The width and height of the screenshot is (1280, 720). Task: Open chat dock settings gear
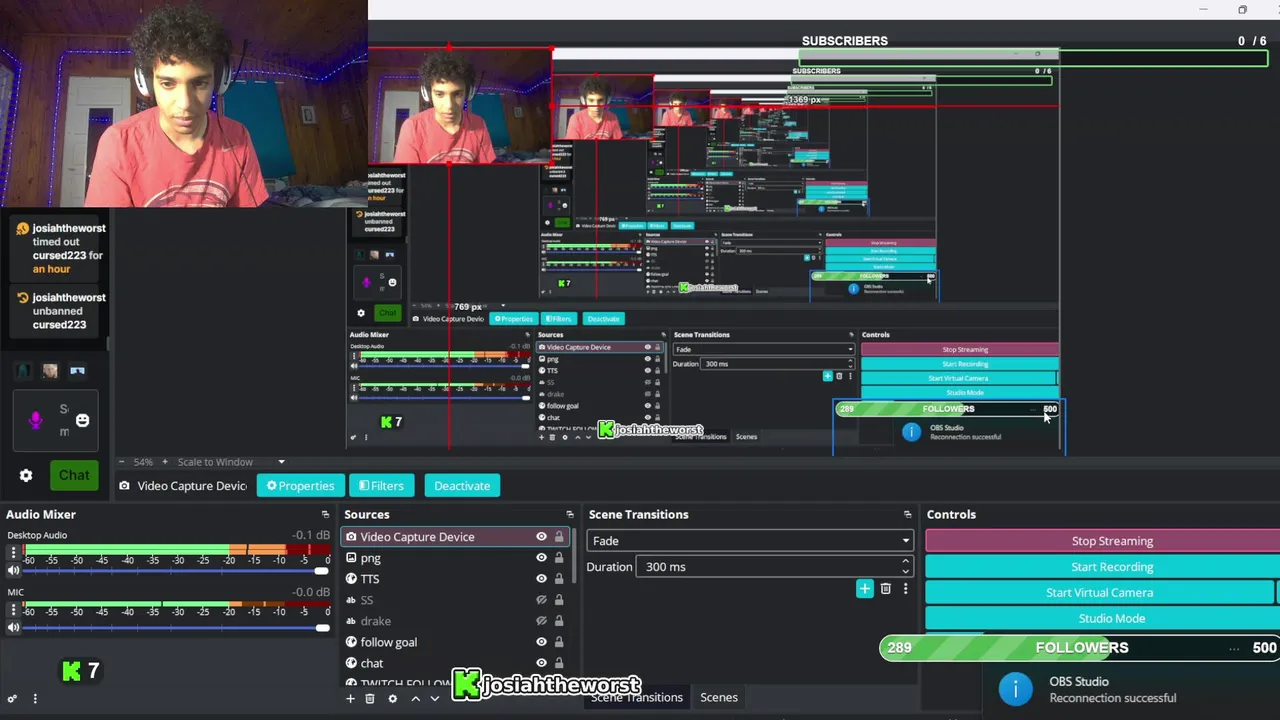point(26,476)
